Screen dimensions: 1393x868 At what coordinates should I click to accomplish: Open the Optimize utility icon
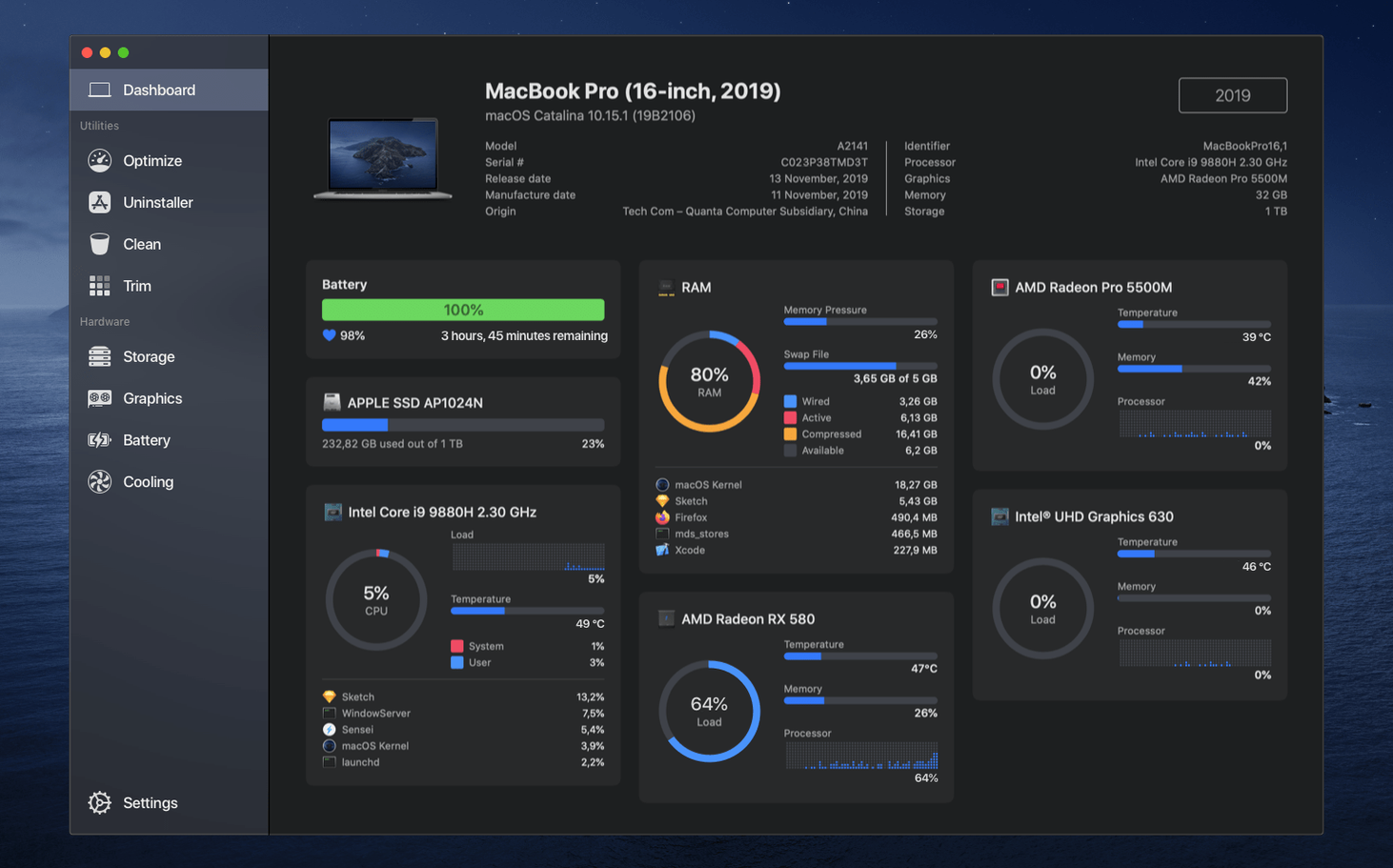click(x=99, y=160)
